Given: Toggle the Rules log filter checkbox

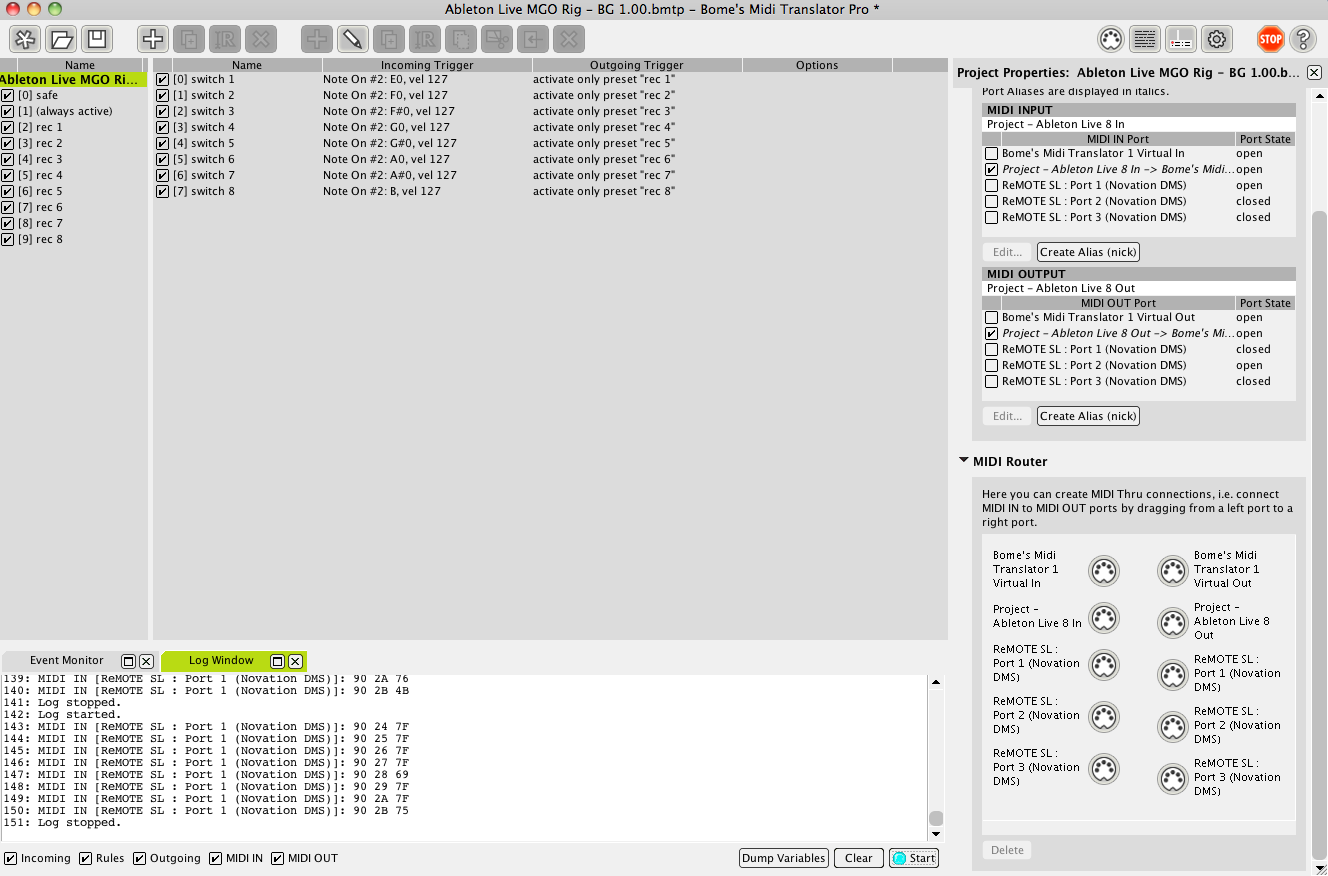Looking at the screenshot, I should pos(86,858).
